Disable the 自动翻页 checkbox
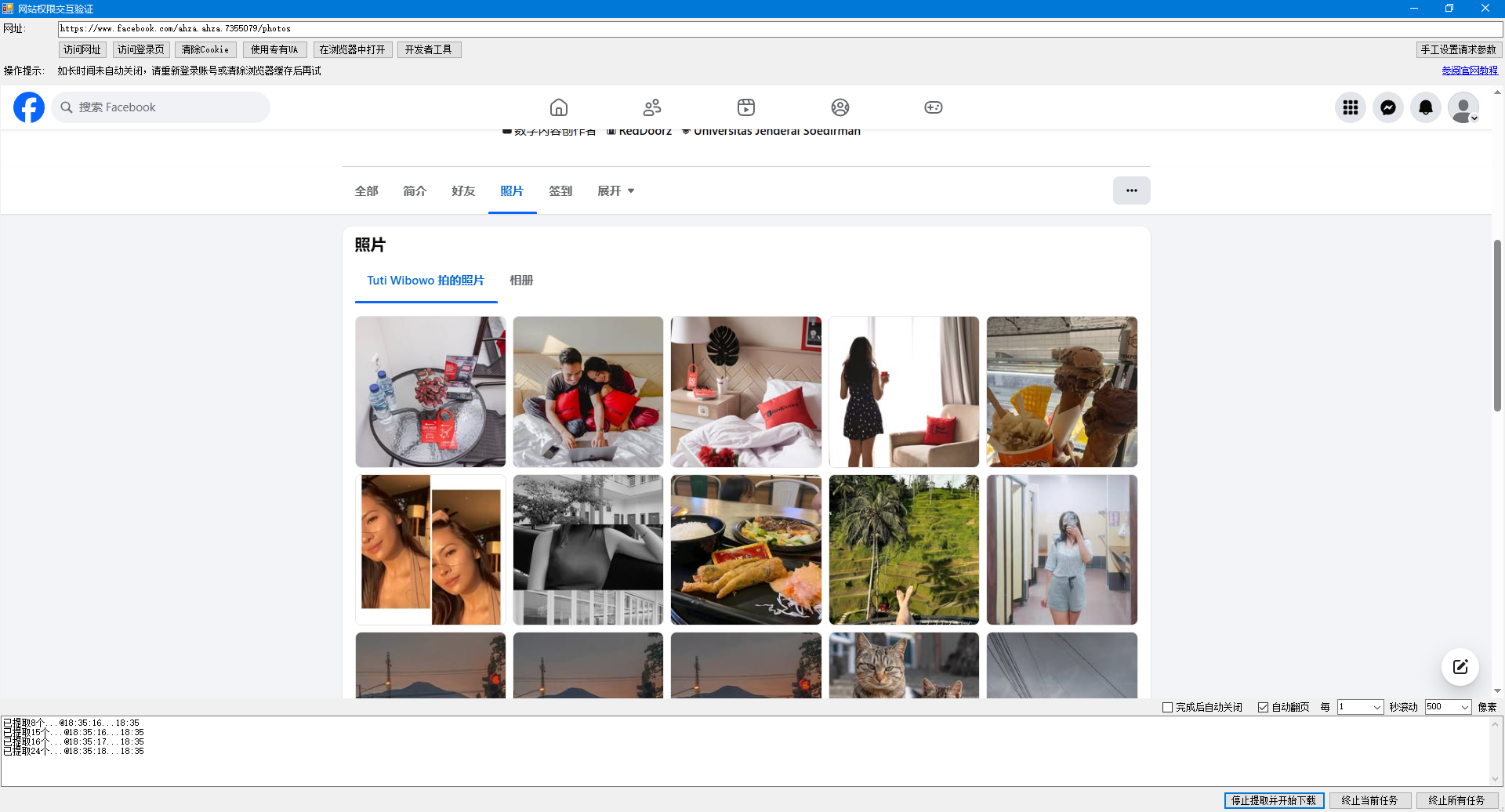 [1263, 708]
